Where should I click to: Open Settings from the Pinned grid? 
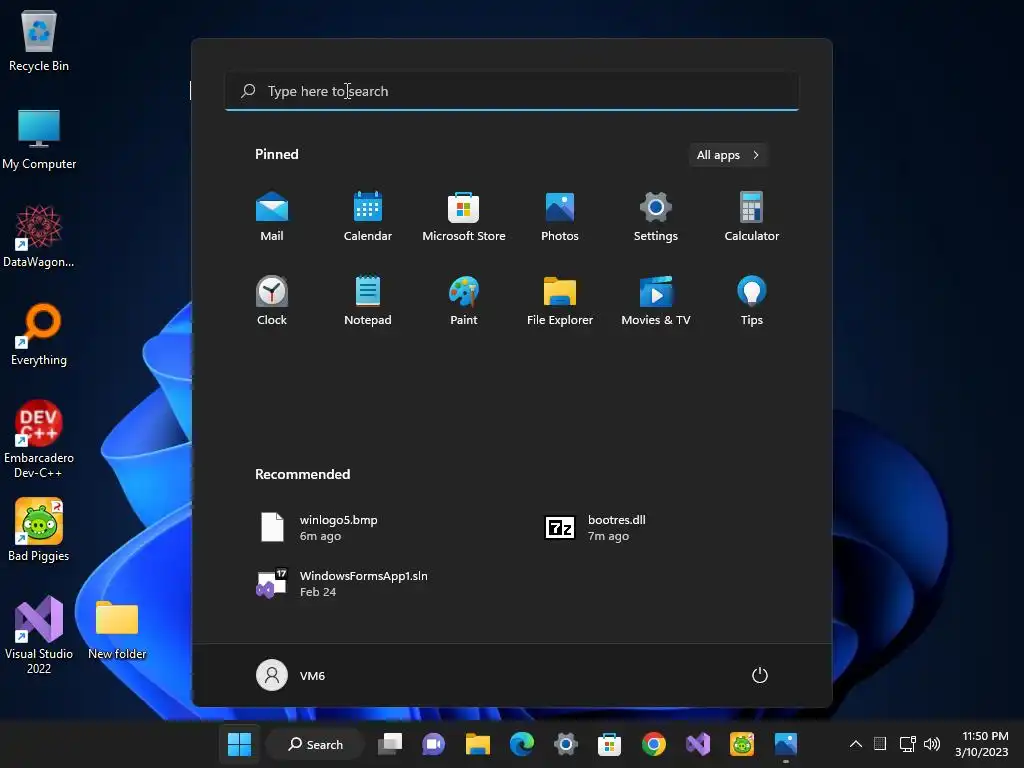pyautogui.click(x=656, y=217)
